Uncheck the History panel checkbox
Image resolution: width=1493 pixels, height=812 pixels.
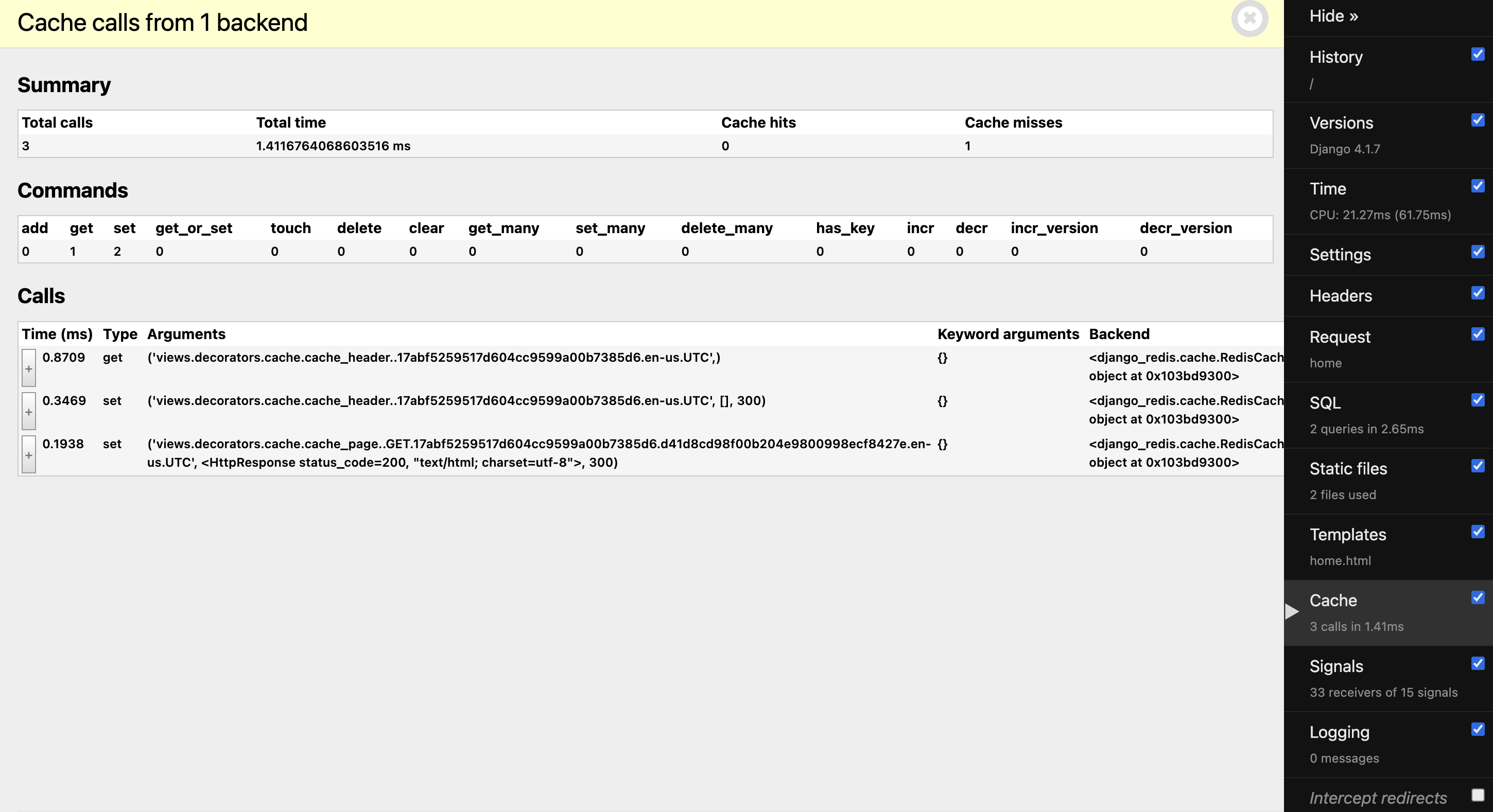coord(1478,55)
